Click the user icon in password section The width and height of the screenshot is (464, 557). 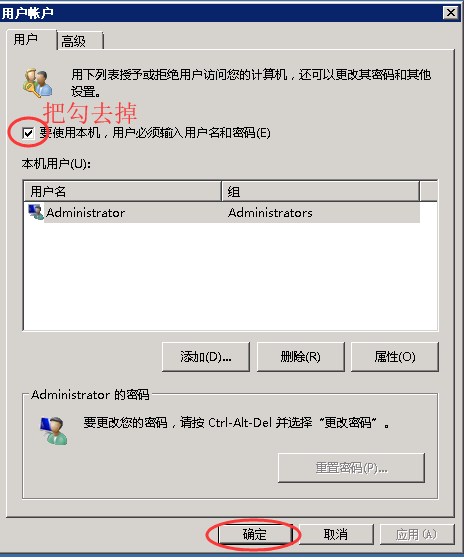click(x=53, y=430)
